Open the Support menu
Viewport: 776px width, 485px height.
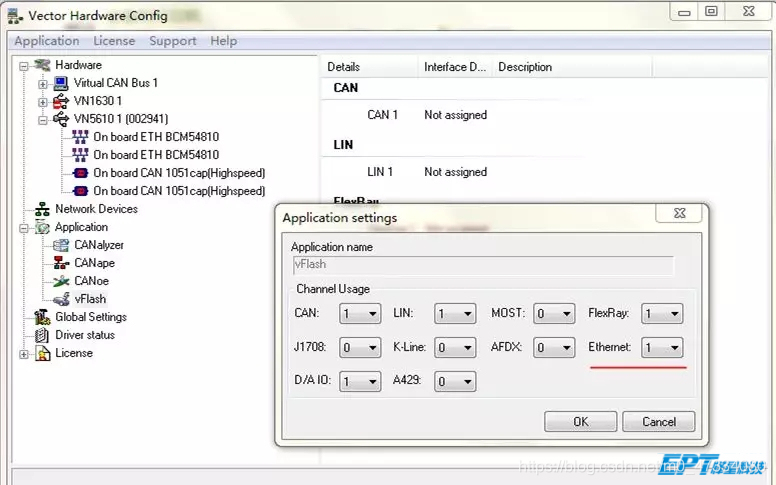173,41
